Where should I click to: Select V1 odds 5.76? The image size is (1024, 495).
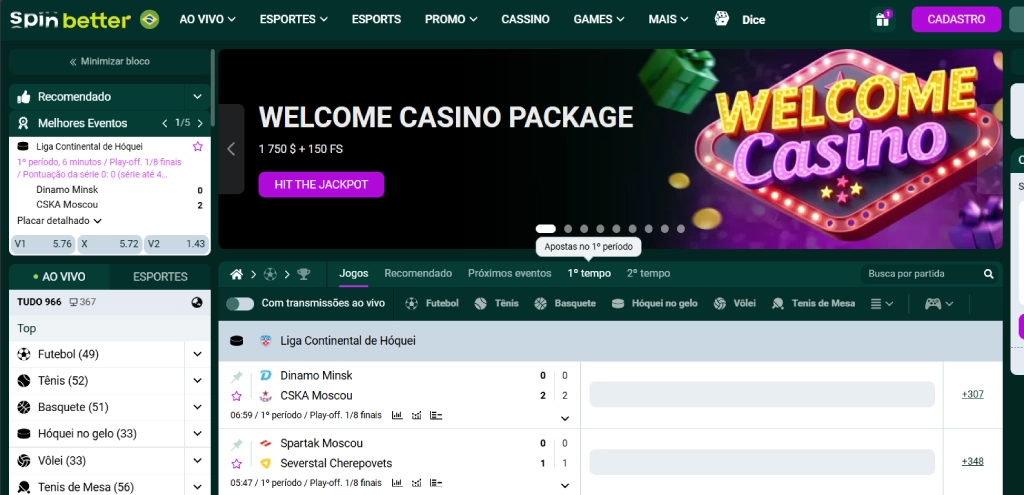coord(43,244)
